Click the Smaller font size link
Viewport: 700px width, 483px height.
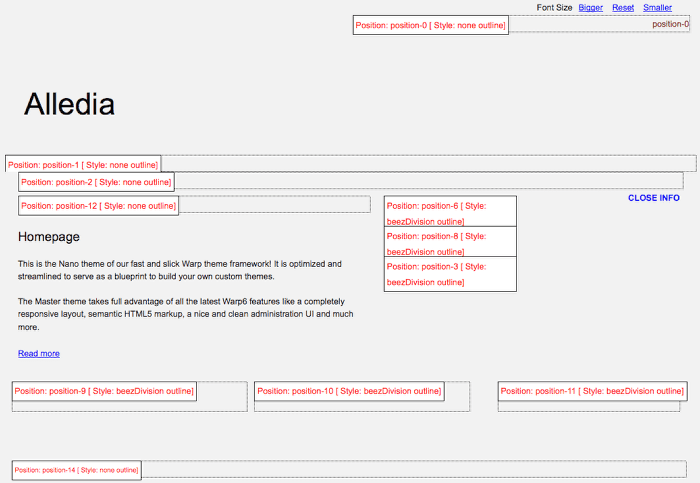click(657, 8)
